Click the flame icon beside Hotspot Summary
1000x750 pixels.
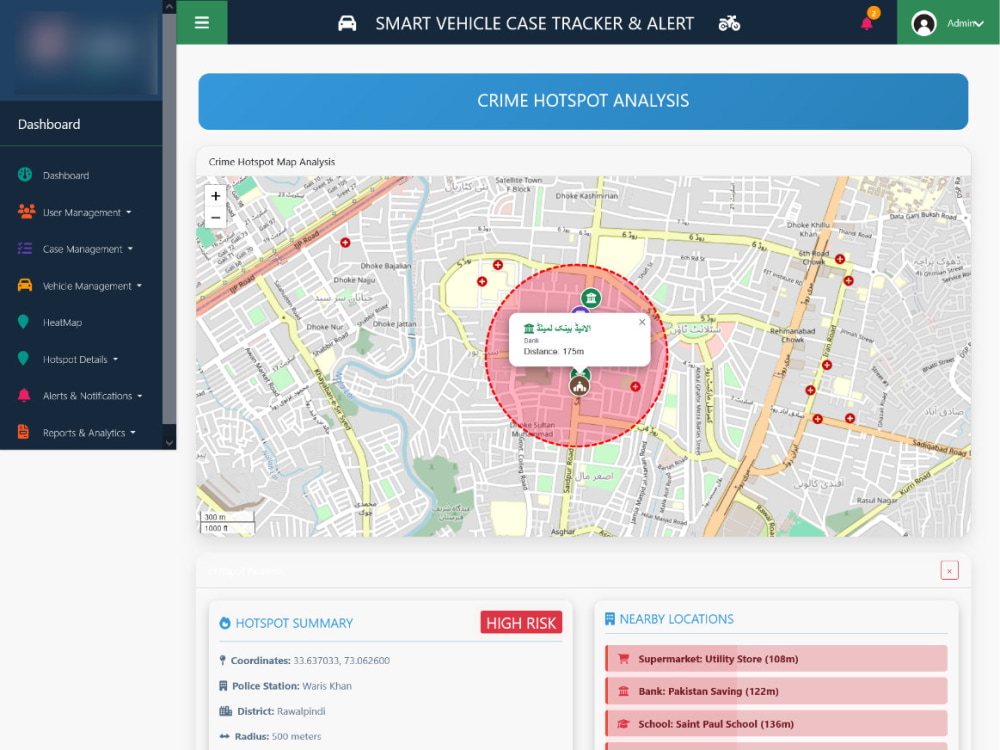224,623
